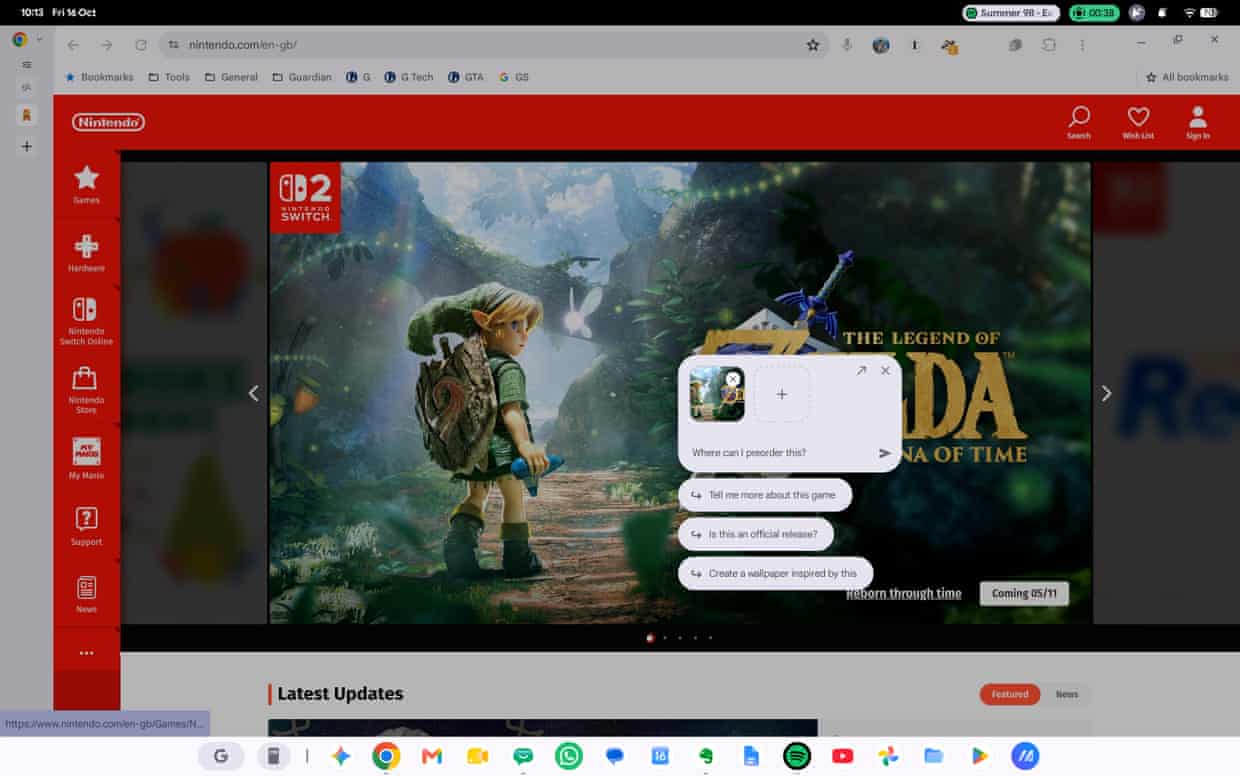Open the GS bookmark

514,77
